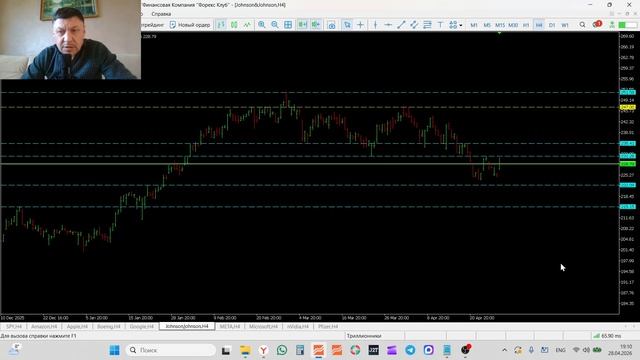
Task: Zoom out of the chart
Action: tap(275, 25)
